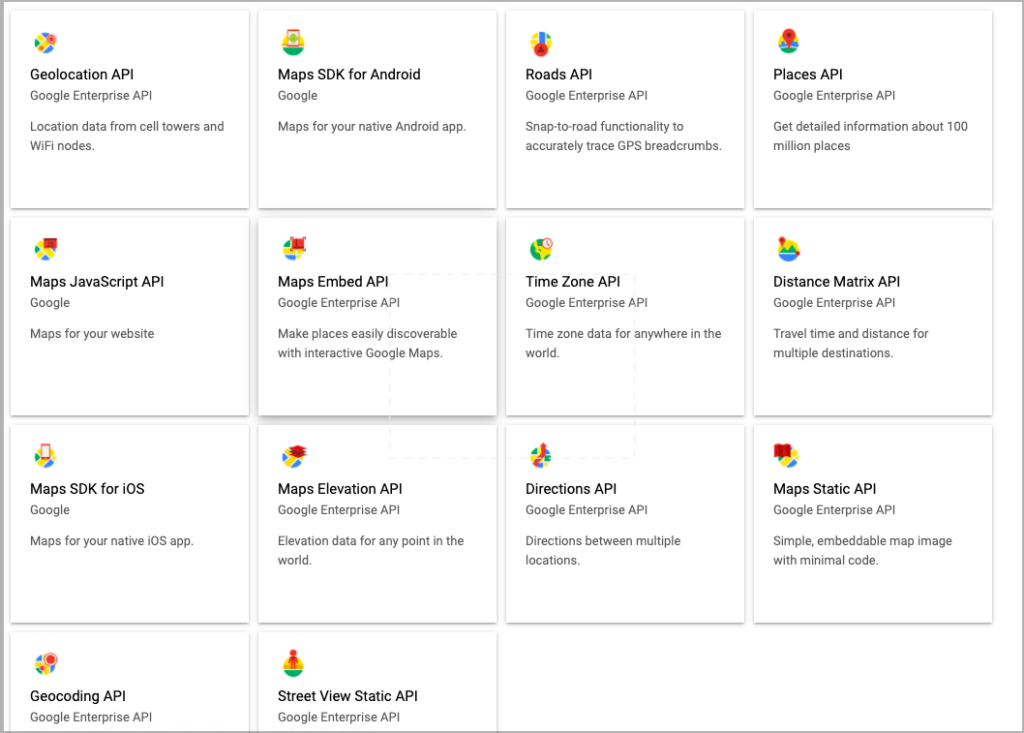Image resolution: width=1024 pixels, height=733 pixels.
Task: Click 'Travel time and distance' description
Action: coord(850,343)
